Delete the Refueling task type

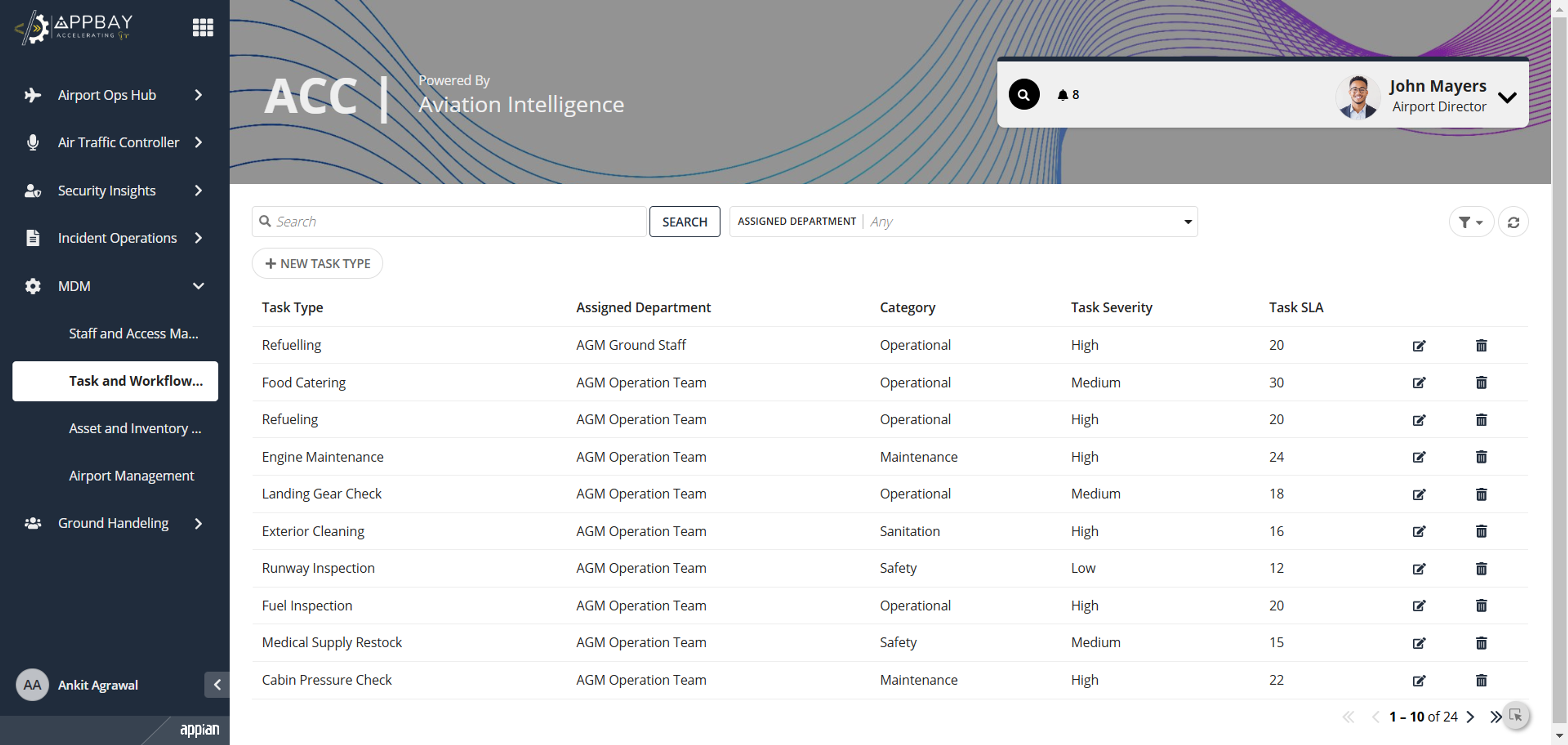point(1481,420)
